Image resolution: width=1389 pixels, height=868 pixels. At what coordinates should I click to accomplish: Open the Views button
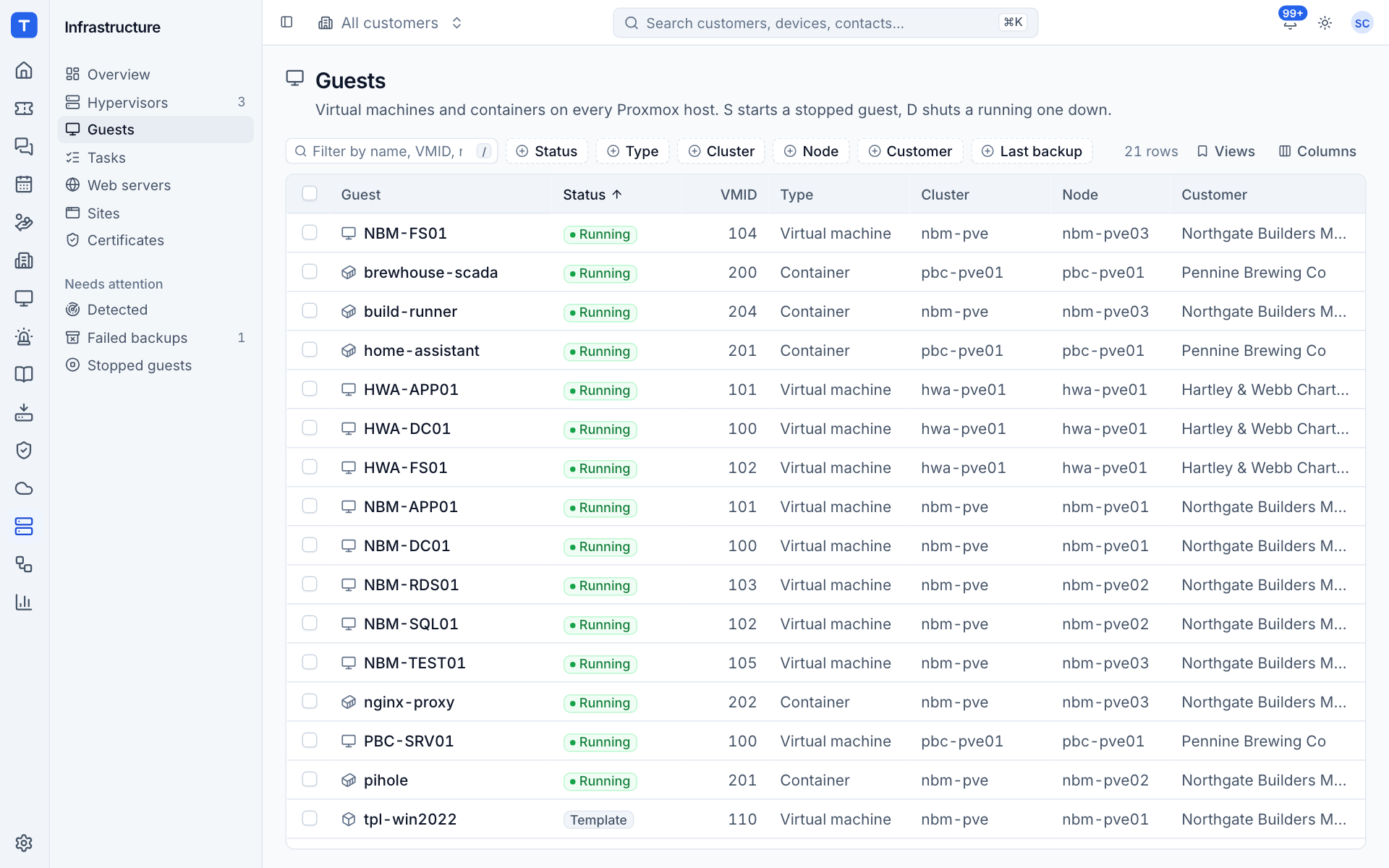click(1226, 151)
